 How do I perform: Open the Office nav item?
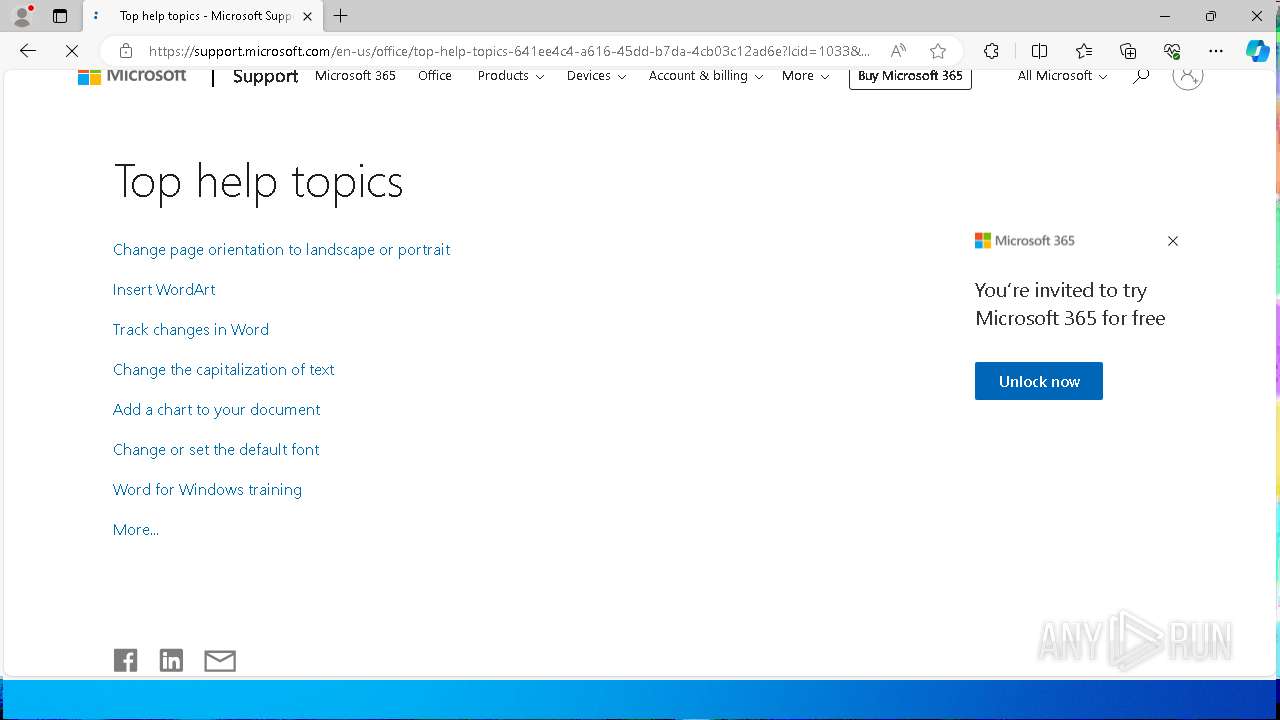(435, 76)
